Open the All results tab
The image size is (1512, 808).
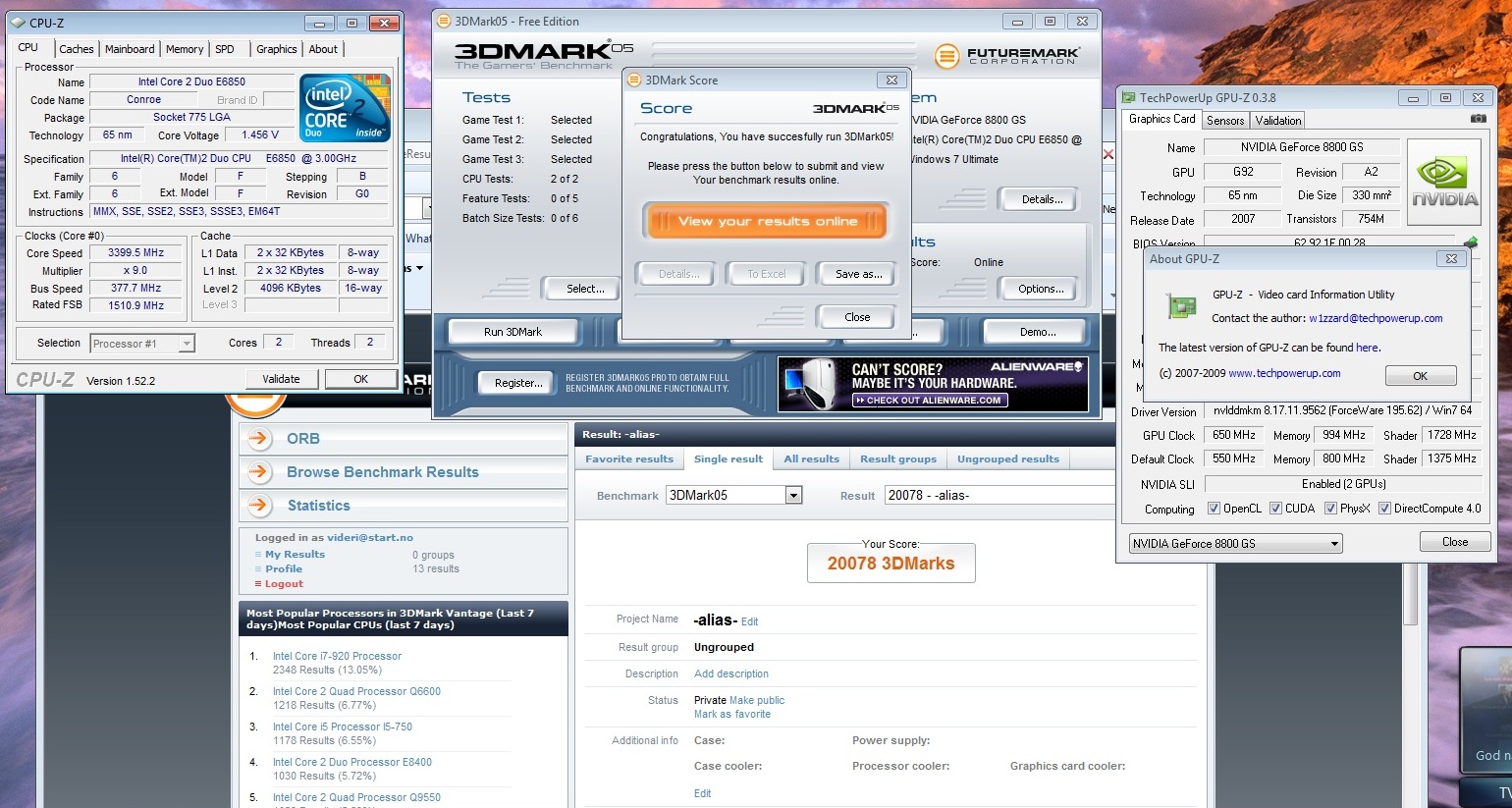[812, 459]
